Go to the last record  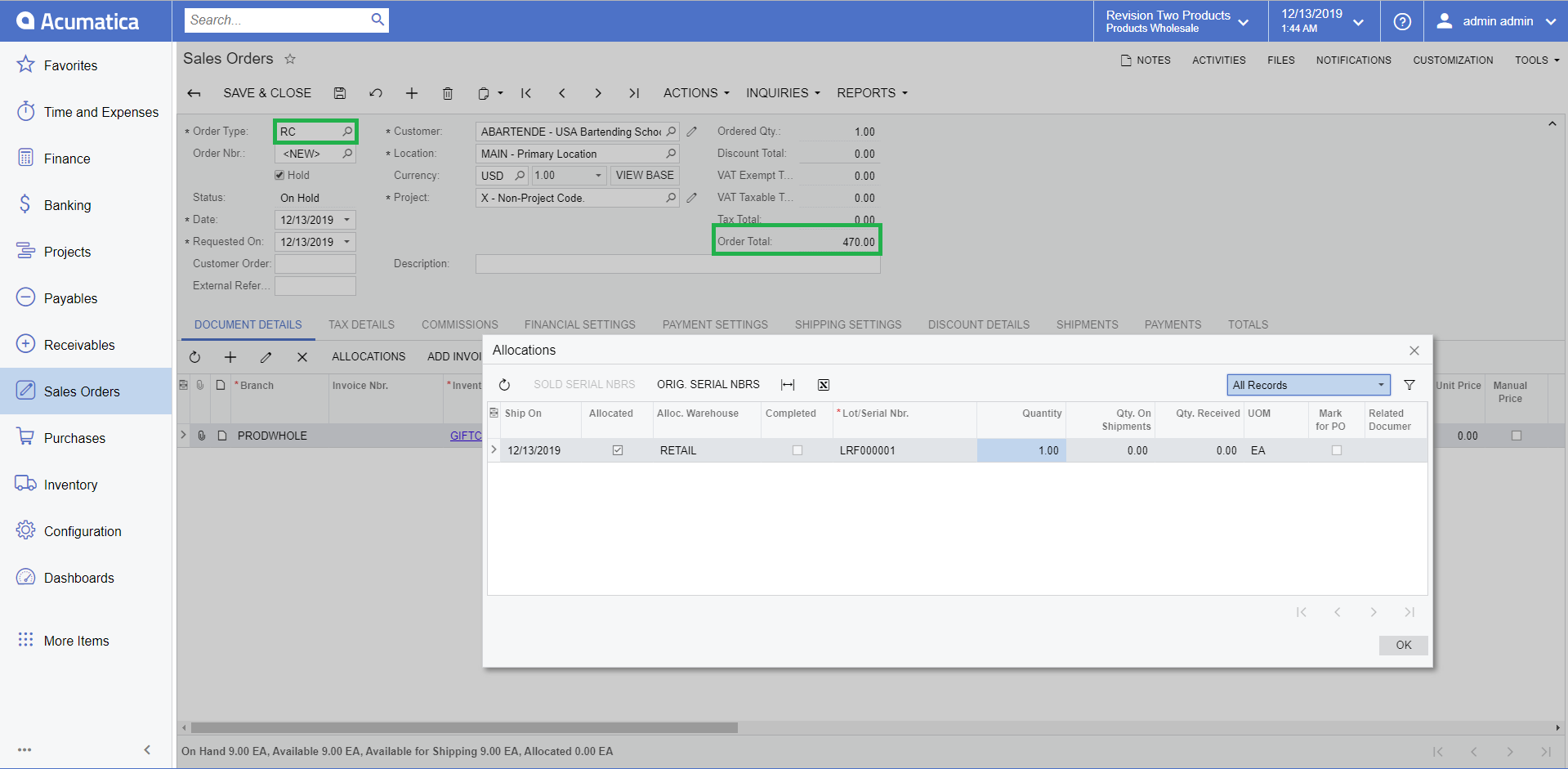(x=634, y=93)
